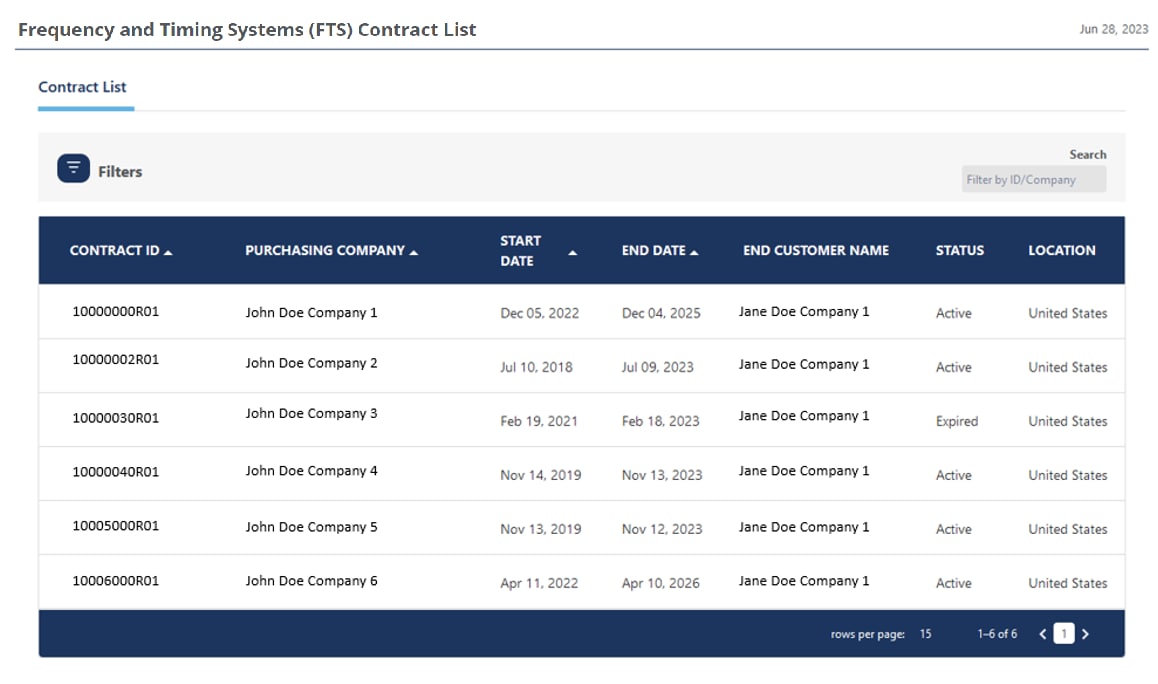Open contract 10000000R01
Screen dimensions: 1158x684
pos(115,312)
